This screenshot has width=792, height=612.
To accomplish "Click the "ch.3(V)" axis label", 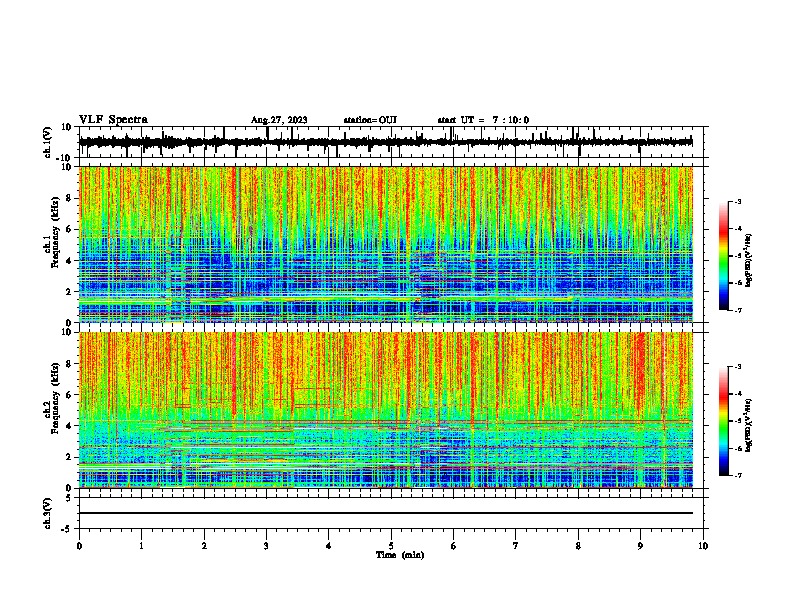I will coord(48,513).
